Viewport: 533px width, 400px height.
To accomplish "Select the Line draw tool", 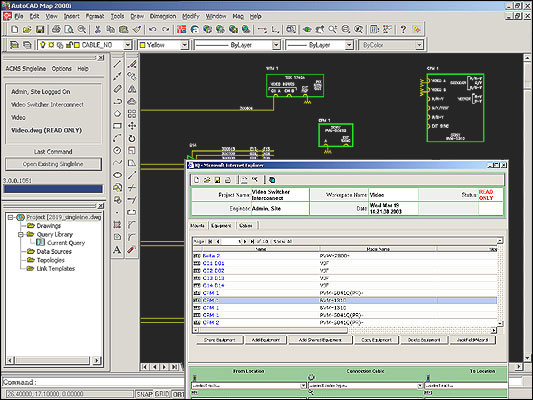I will (x=117, y=64).
